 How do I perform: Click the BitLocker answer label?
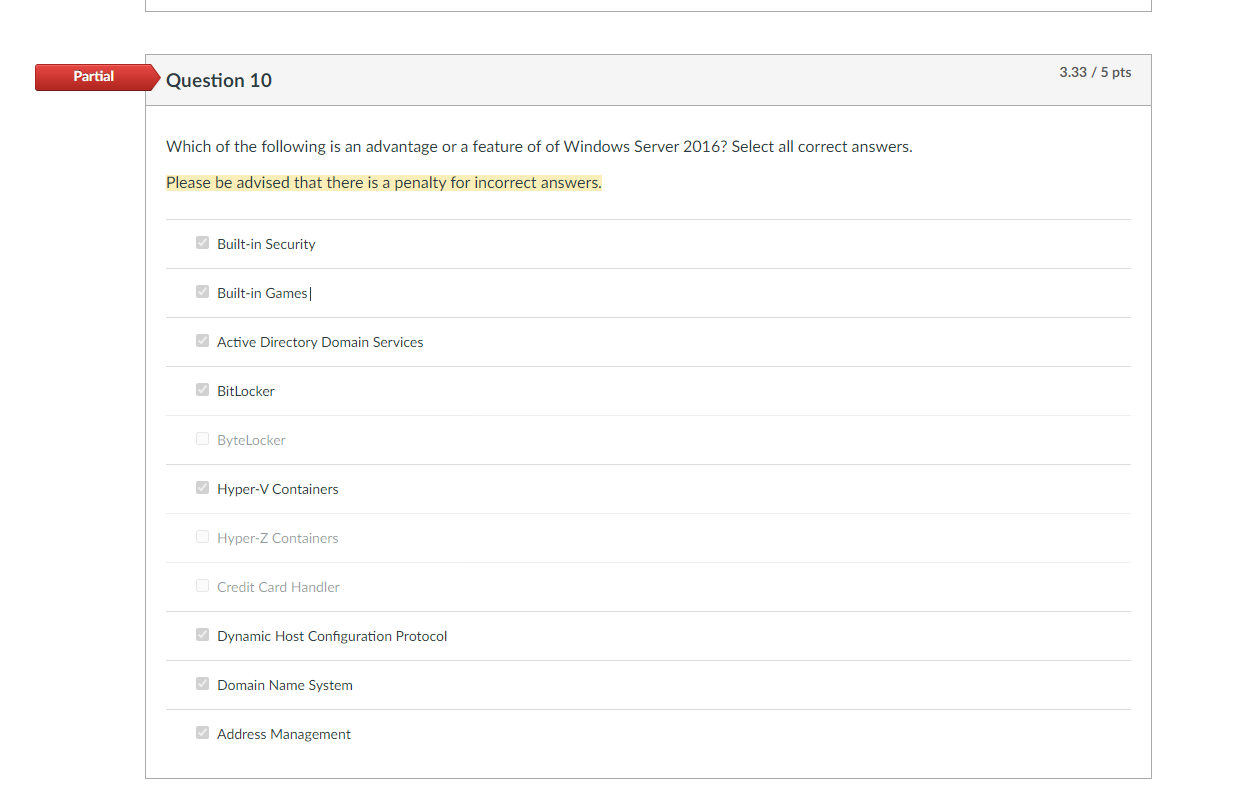pos(246,391)
